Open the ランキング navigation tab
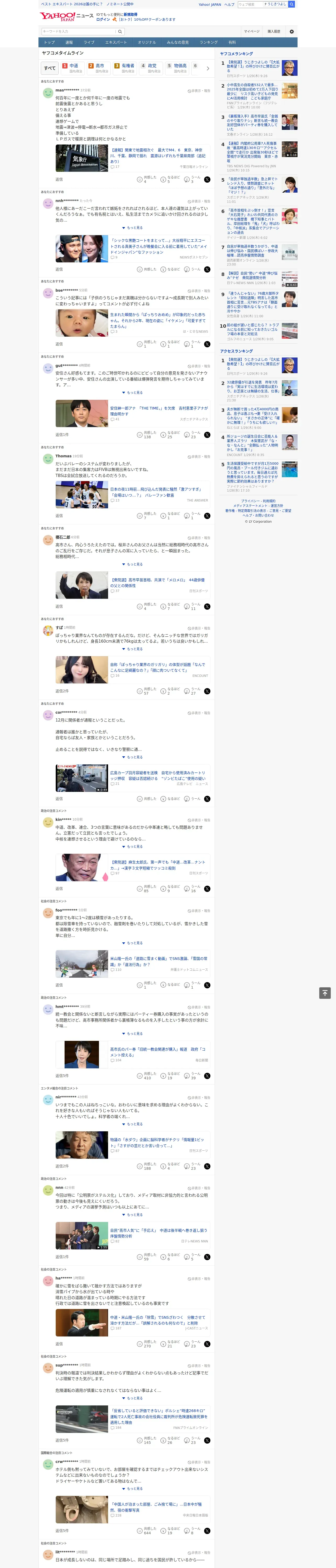336x1568 pixels. click(x=209, y=43)
